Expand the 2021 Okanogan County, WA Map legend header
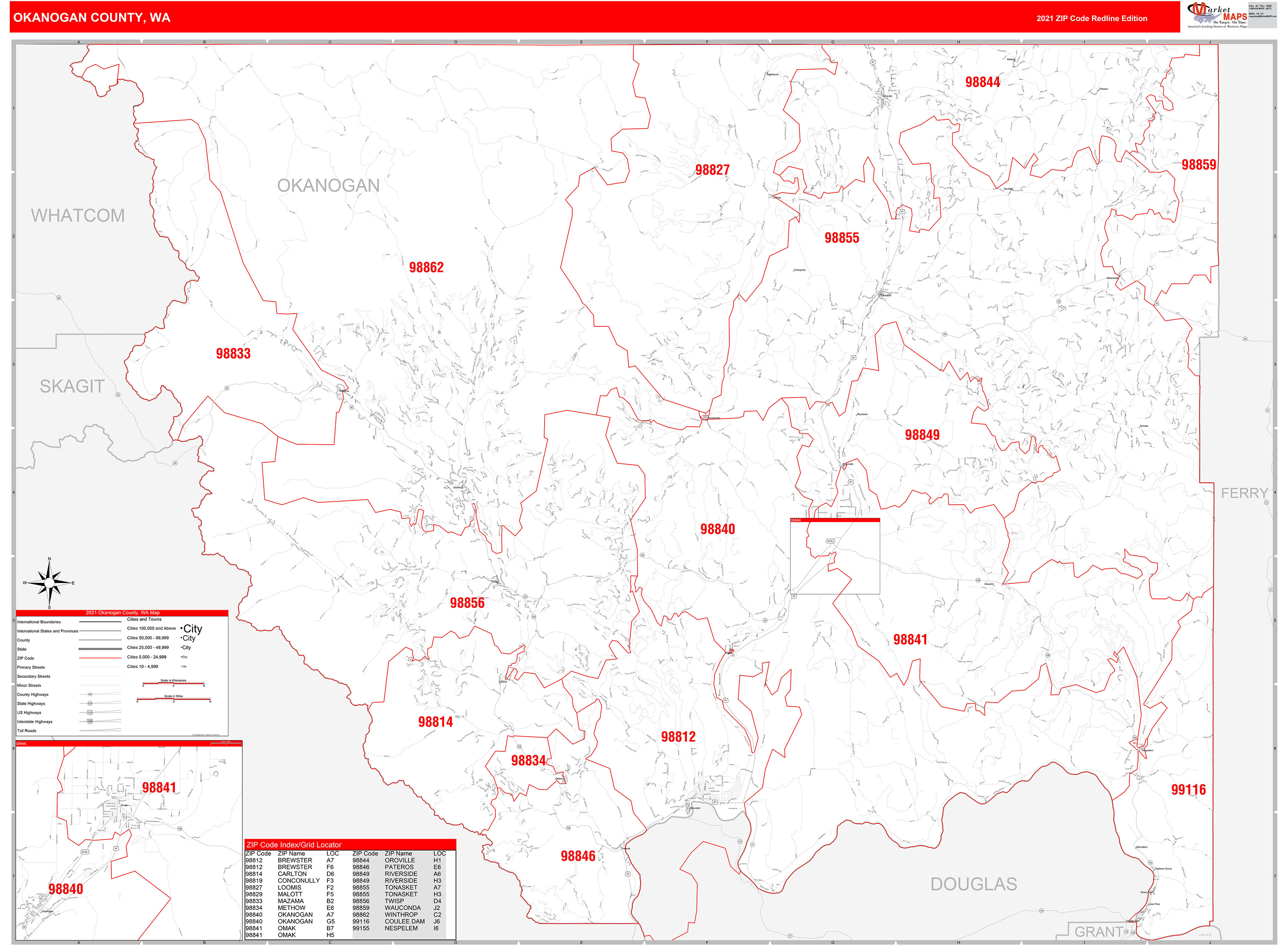 [123, 613]
